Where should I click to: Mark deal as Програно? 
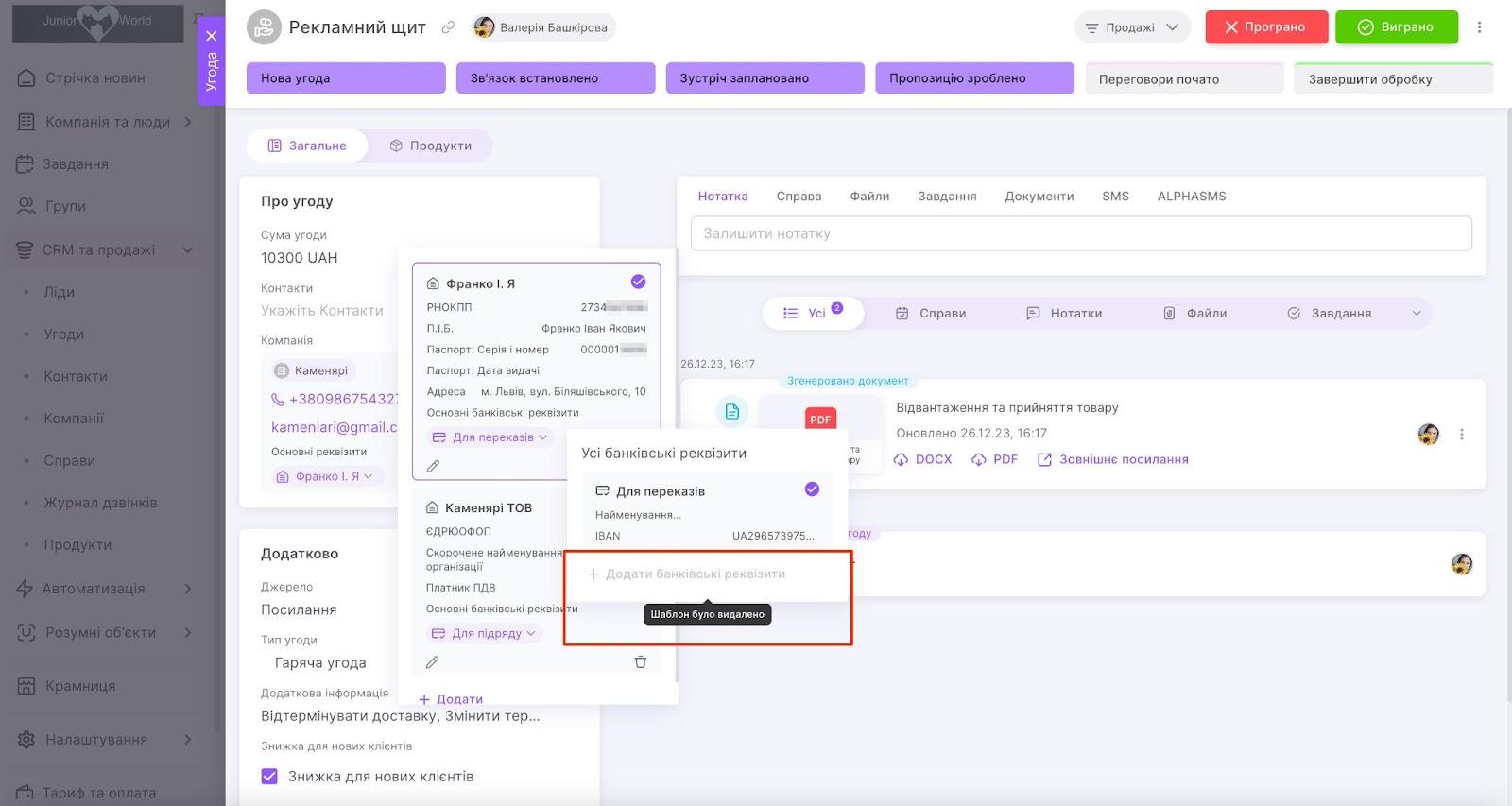point(1266,27)
